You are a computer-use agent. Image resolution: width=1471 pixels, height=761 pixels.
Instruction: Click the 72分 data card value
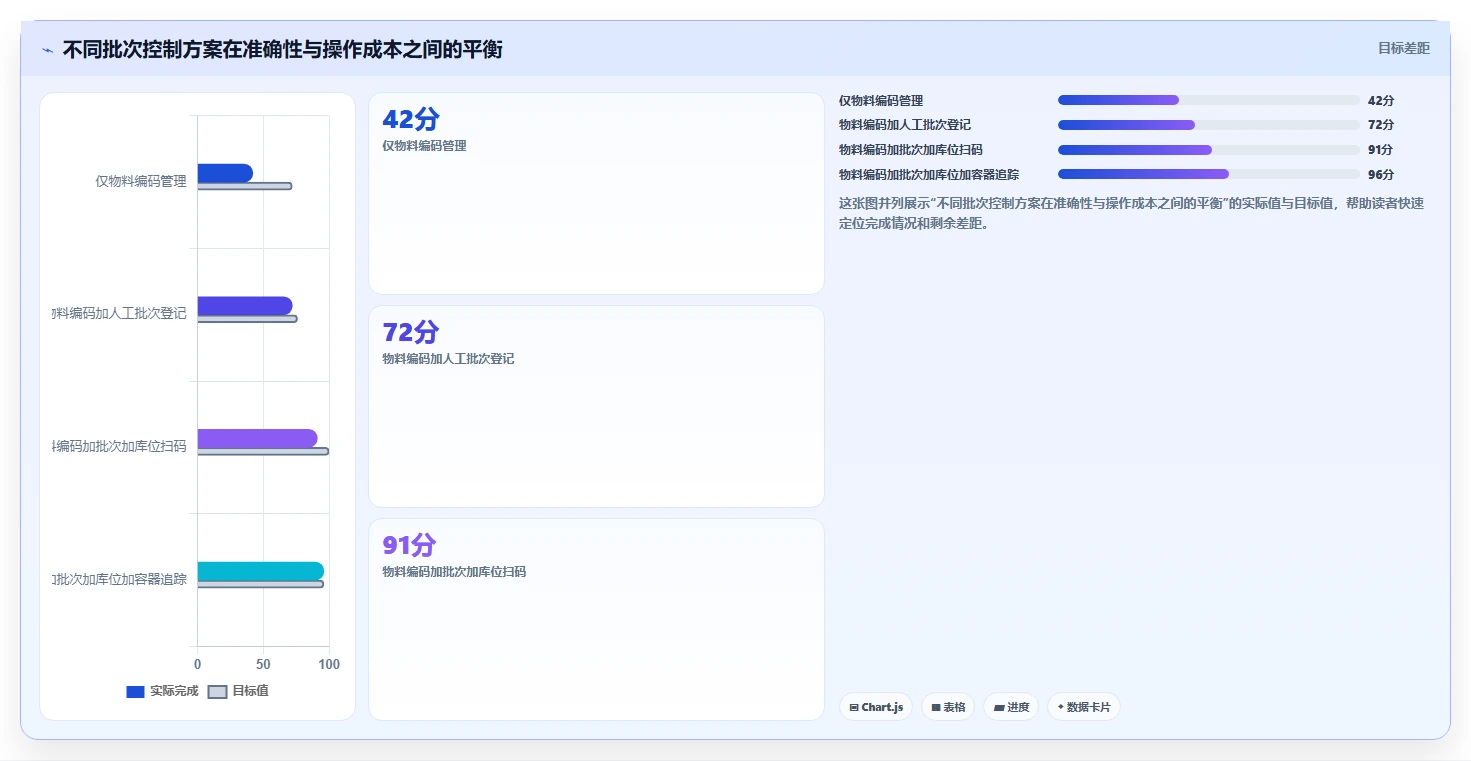point(411,332)
